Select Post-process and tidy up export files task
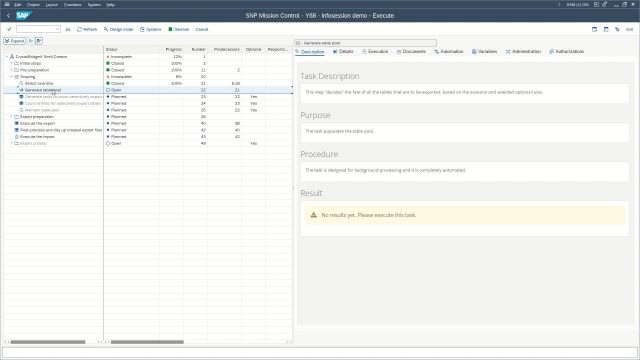Viewport: 640px width, 360px height. [x=61, y=130]
